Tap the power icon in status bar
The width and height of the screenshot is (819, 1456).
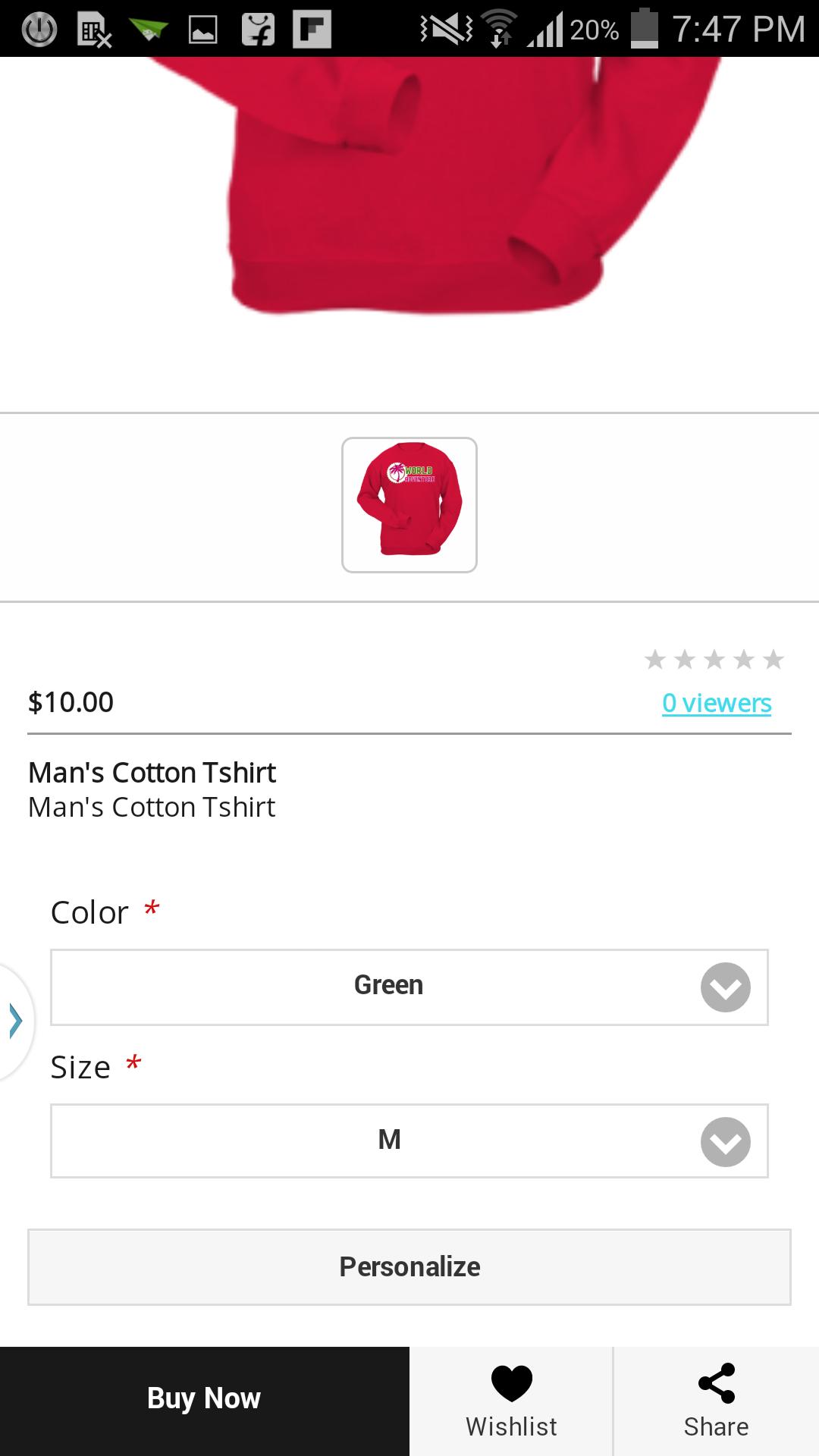(x=39, y=30)
